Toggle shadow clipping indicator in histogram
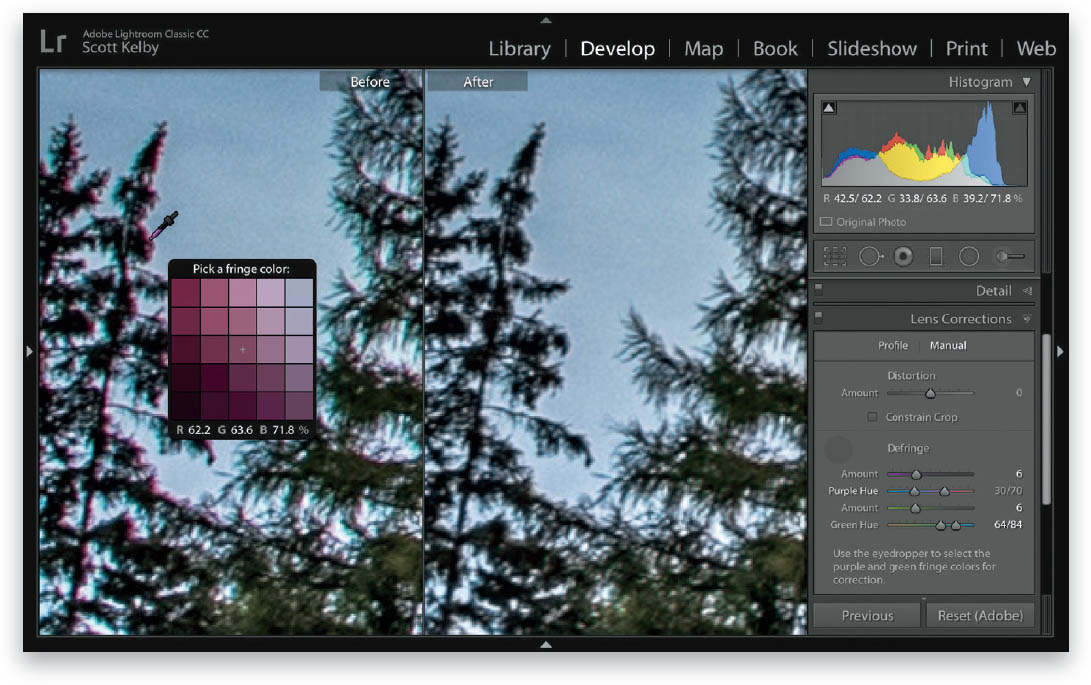This screenshot has height=685, width=1091. pos(829,108)
